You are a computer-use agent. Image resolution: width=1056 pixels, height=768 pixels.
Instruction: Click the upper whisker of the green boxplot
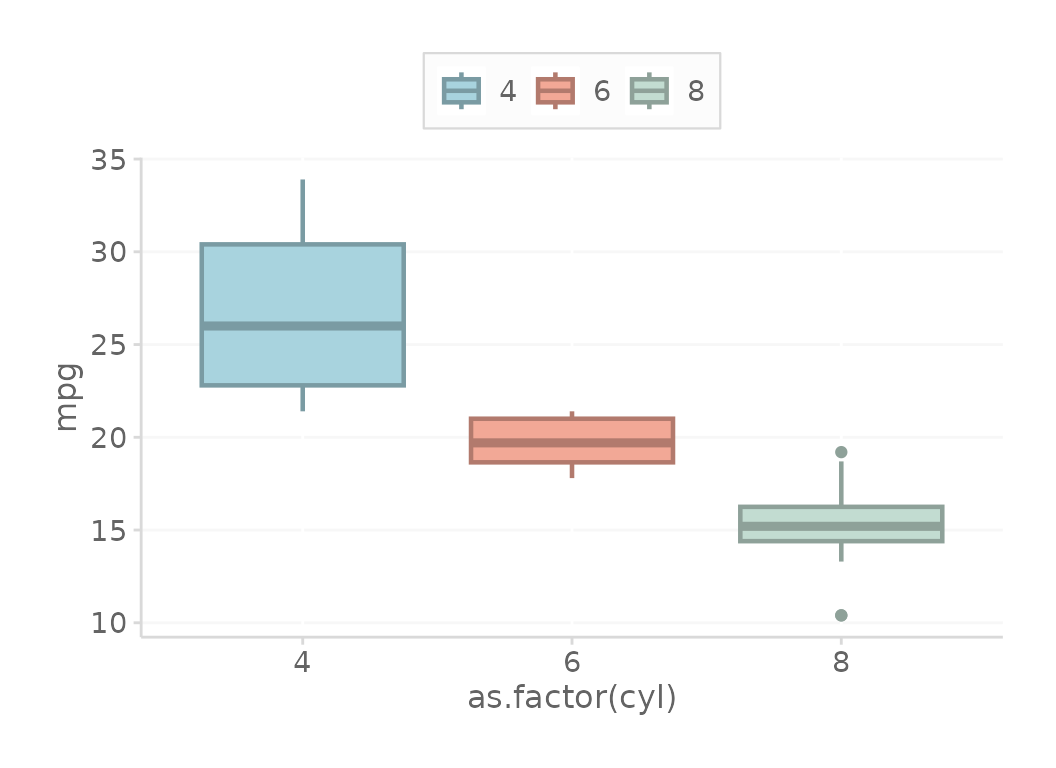coord(840,483)
